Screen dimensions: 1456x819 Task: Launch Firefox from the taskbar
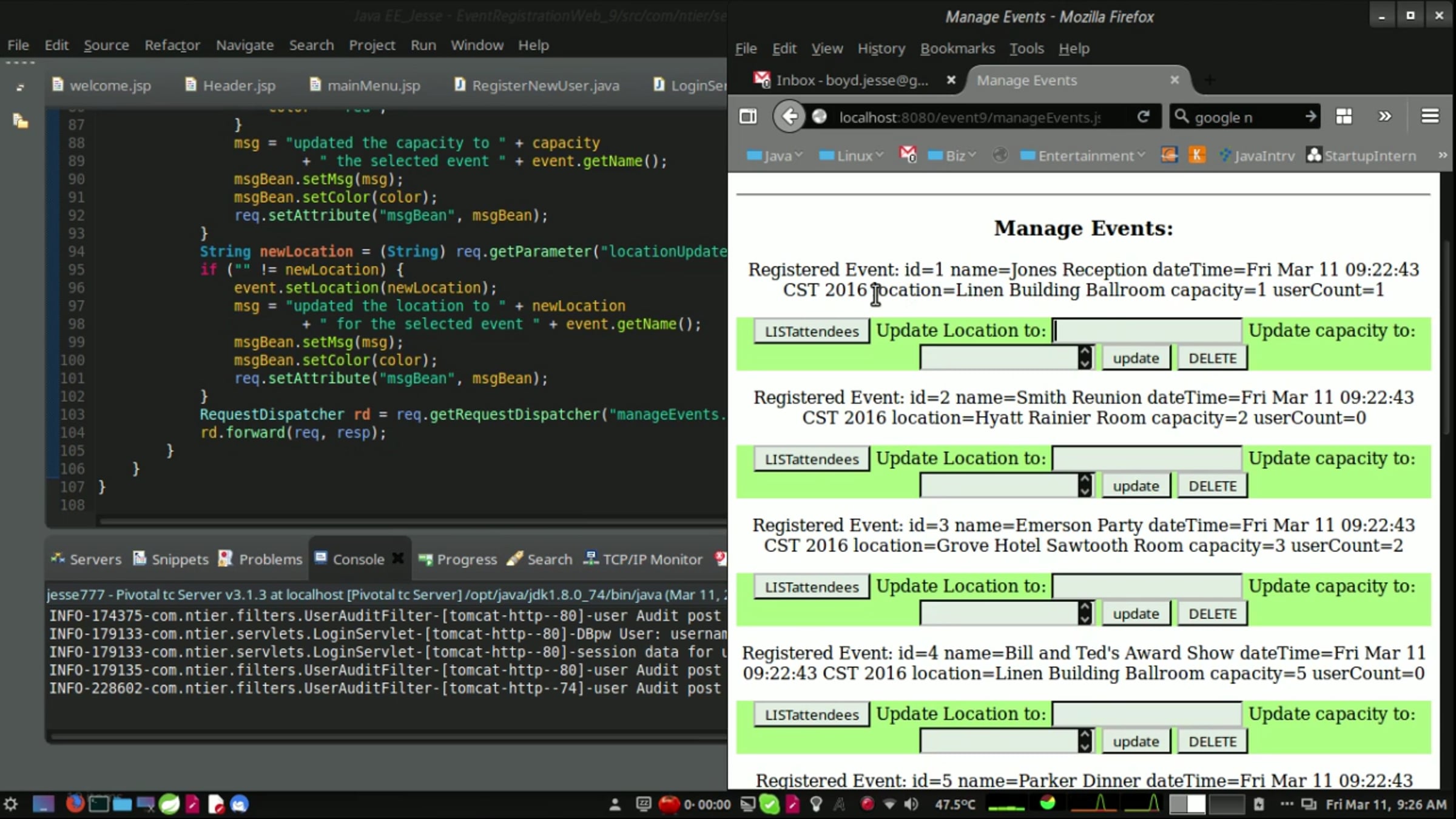(x=75, y=804)
